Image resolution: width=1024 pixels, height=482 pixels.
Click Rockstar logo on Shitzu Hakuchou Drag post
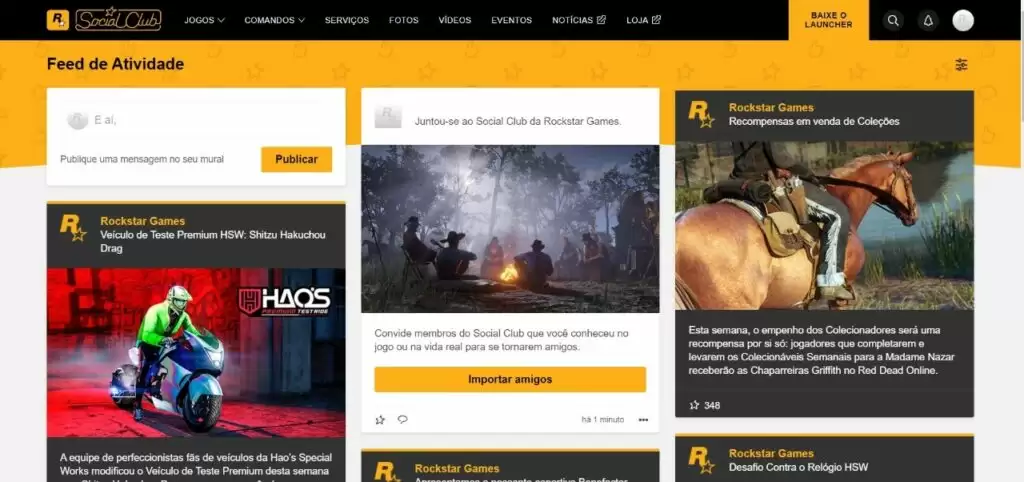pos(73,229)
